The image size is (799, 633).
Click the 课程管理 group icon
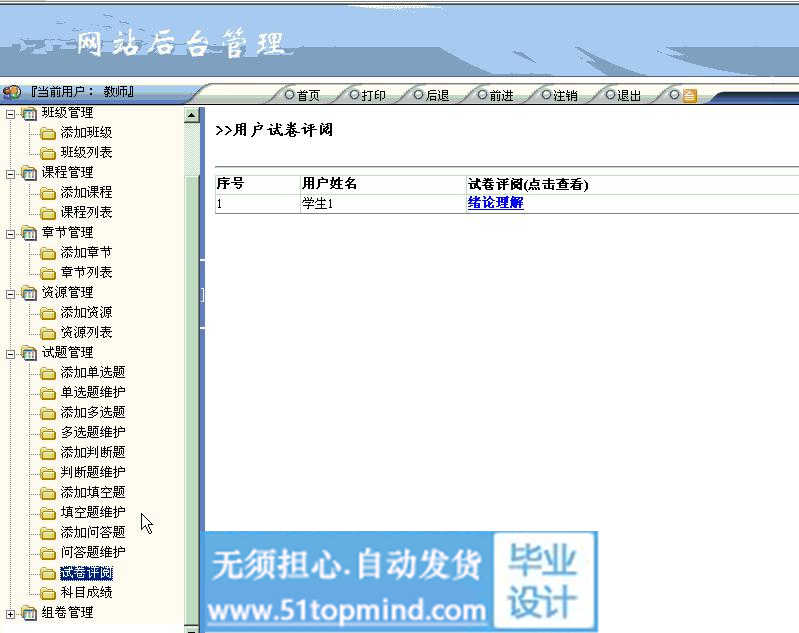click(x=29, y=174)
